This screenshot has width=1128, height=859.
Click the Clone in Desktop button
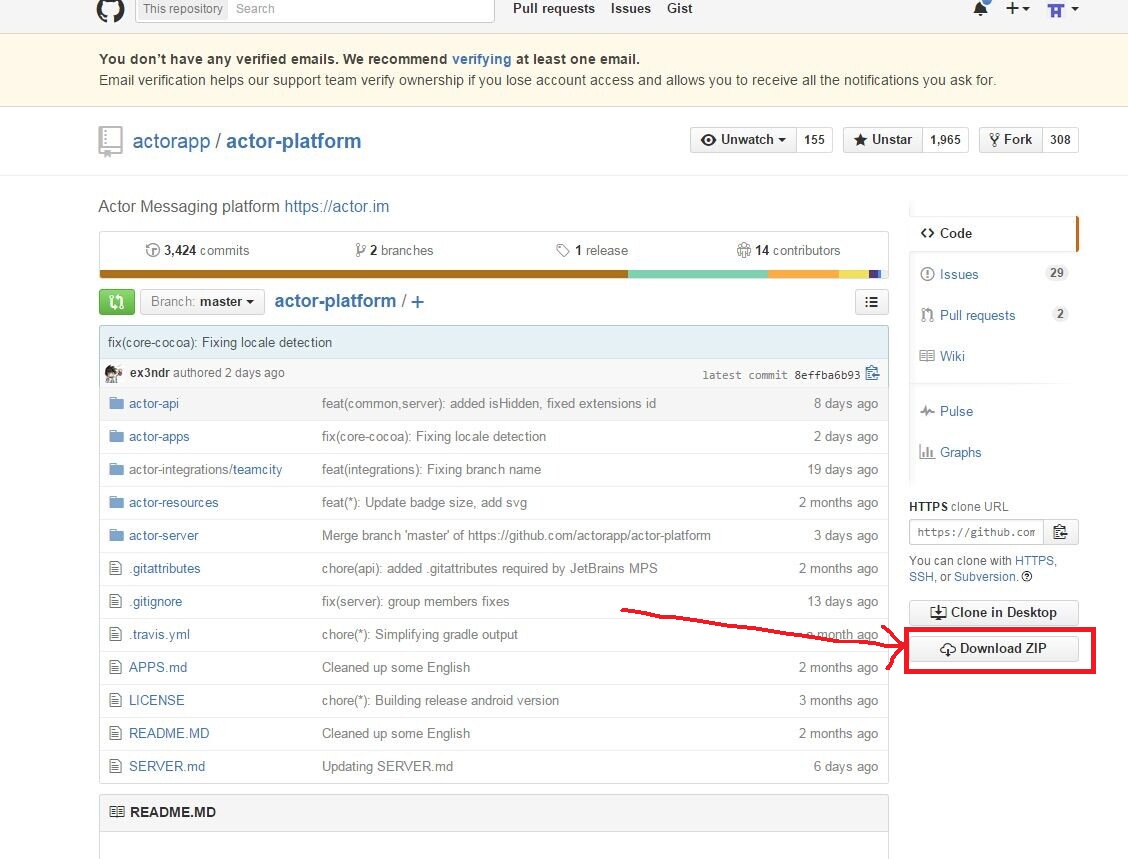[993, 613]
